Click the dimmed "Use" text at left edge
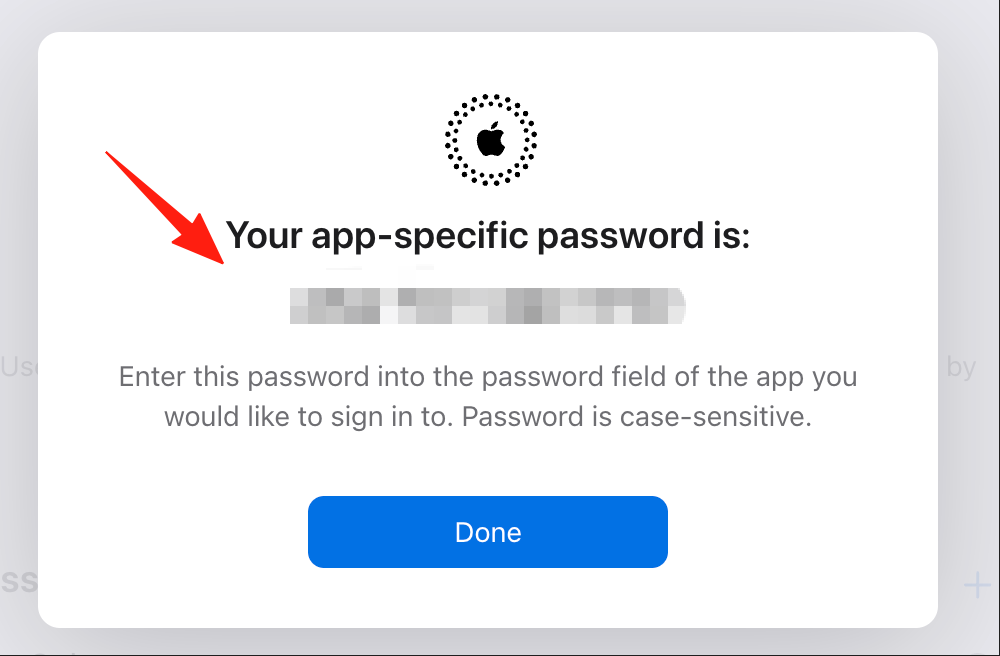Viewport: 1000px width, 656px height. 18,367
